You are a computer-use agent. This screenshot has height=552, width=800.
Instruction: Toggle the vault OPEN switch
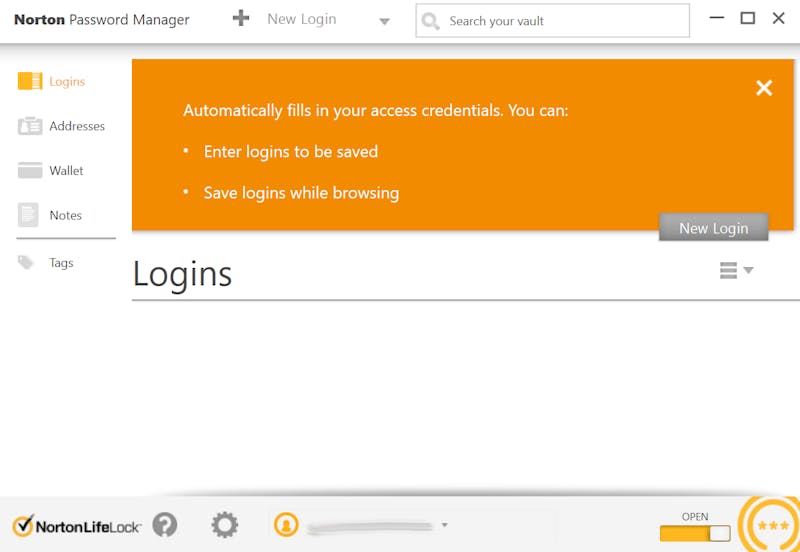pyautogui.click(x=695, y=533)
